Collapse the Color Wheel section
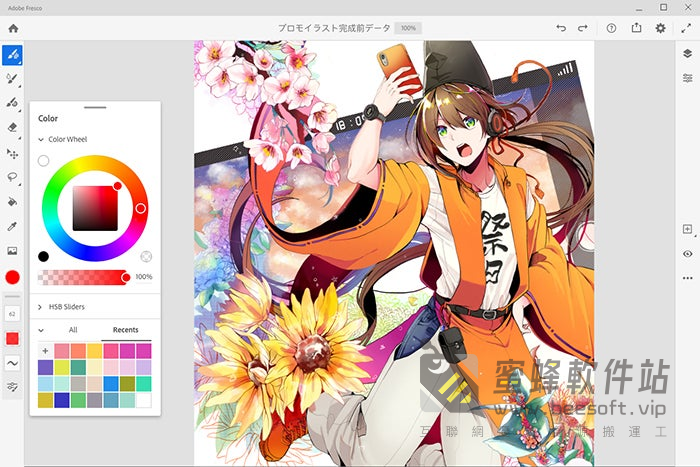Viewport: 700px width, 467px height. pyautogui.click(x=41, y=139)
